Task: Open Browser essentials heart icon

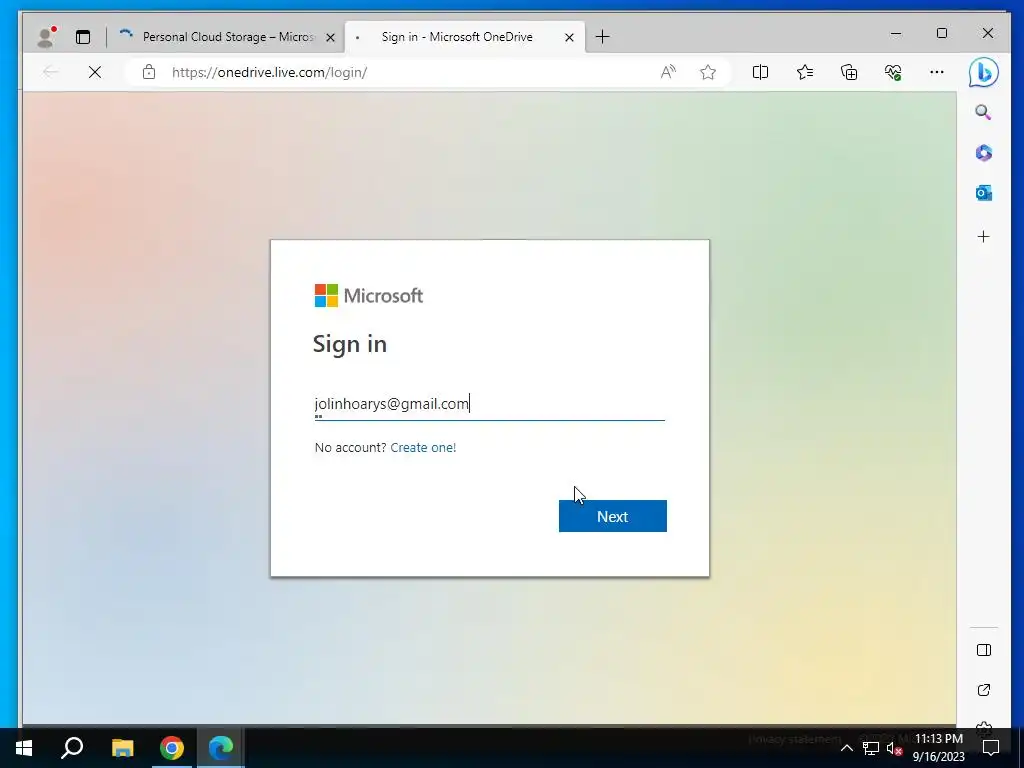Action: pos(893,72)
